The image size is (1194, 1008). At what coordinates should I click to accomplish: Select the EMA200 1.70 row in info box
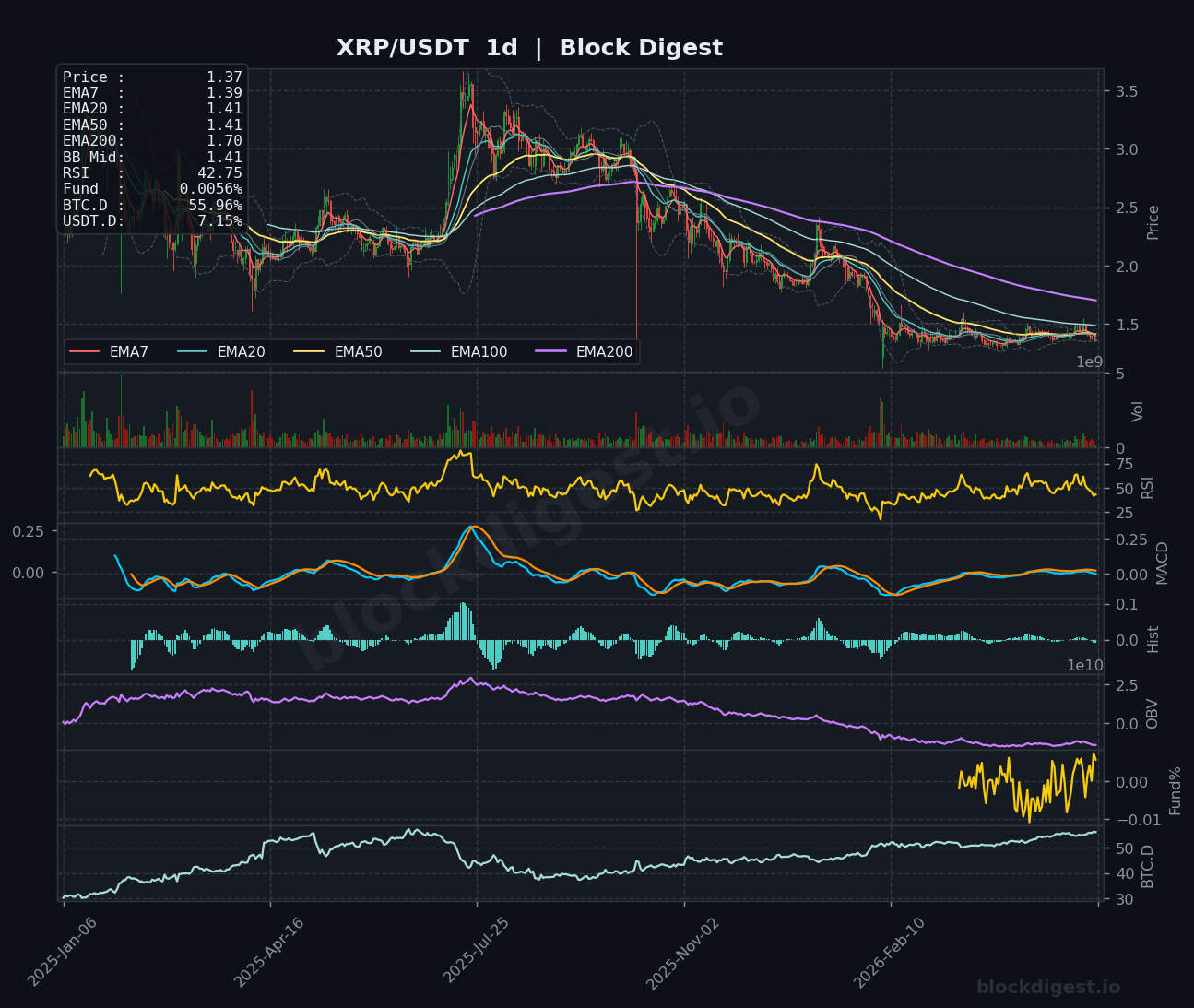tap(152, 141)
